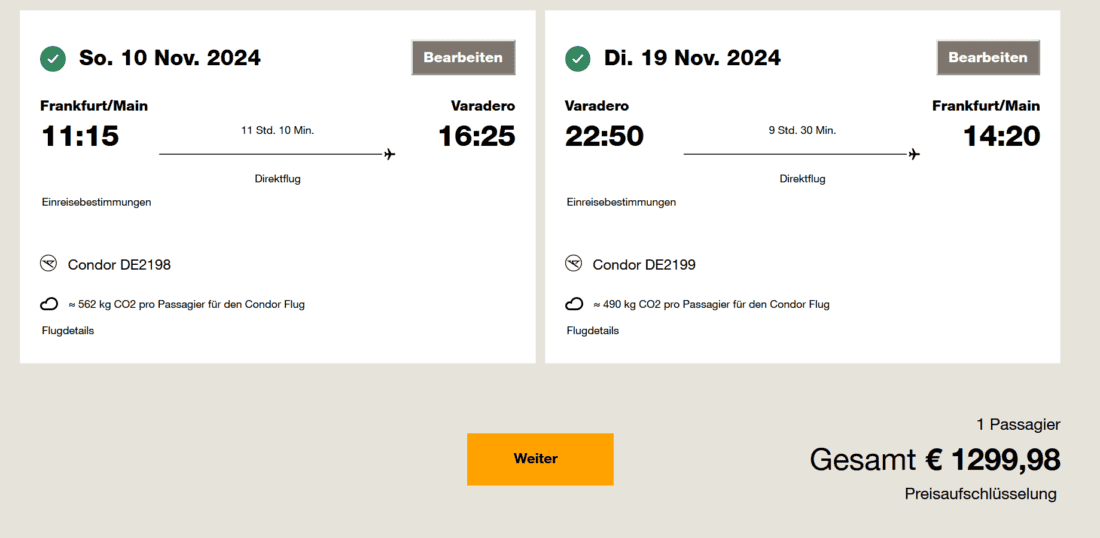Click the Condor logo next to DE2199
This screenshot has height=538, width=1100.
click(574, 264)
